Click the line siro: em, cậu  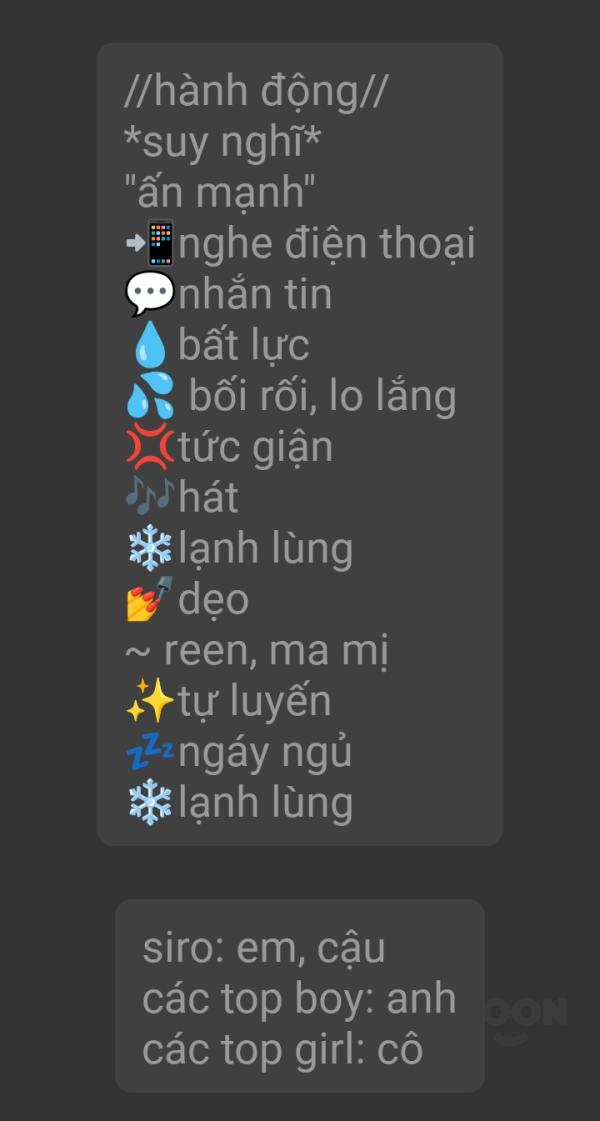tap(264, 948)
